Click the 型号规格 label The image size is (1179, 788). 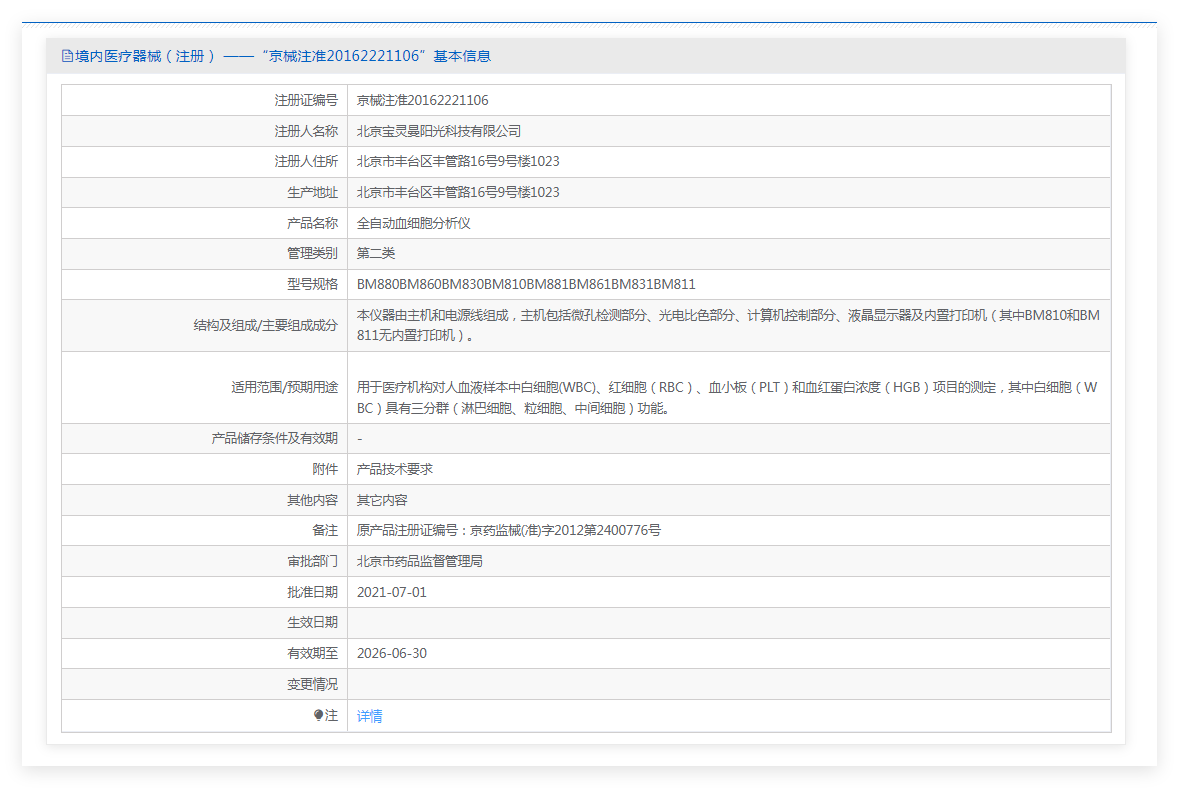coord(312,284)
